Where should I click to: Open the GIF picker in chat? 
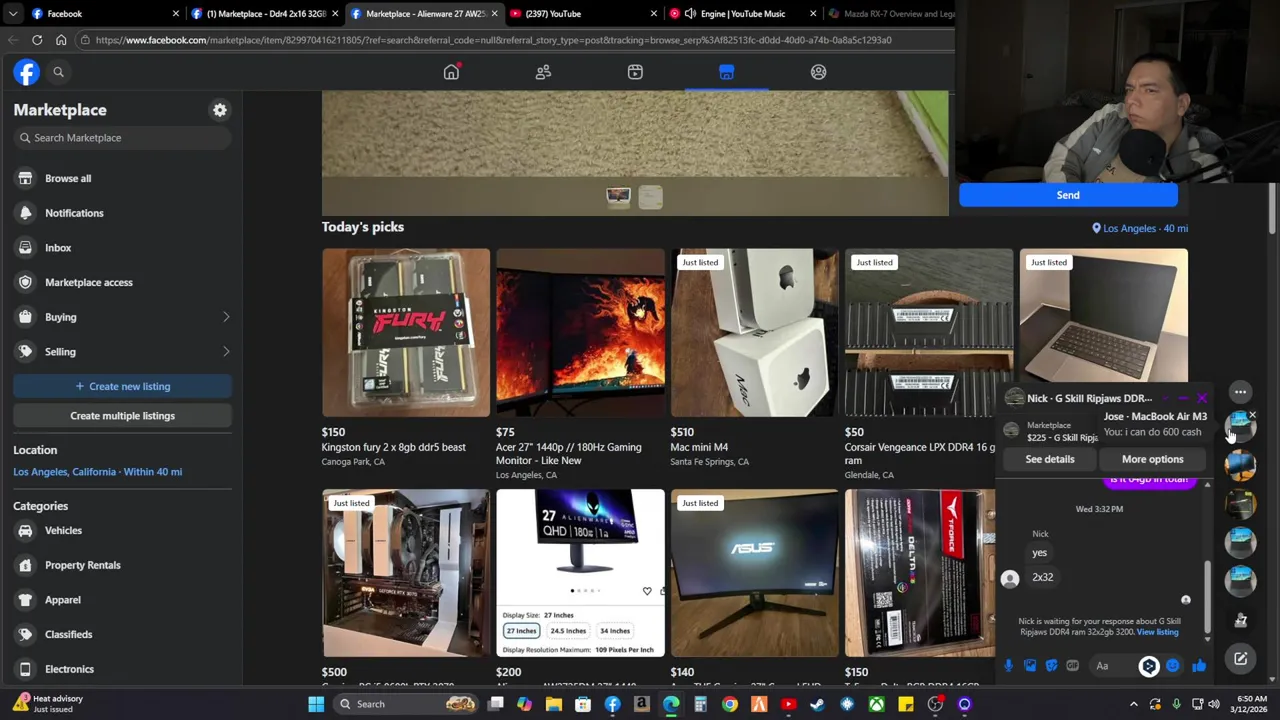[x=1072, y=666]
